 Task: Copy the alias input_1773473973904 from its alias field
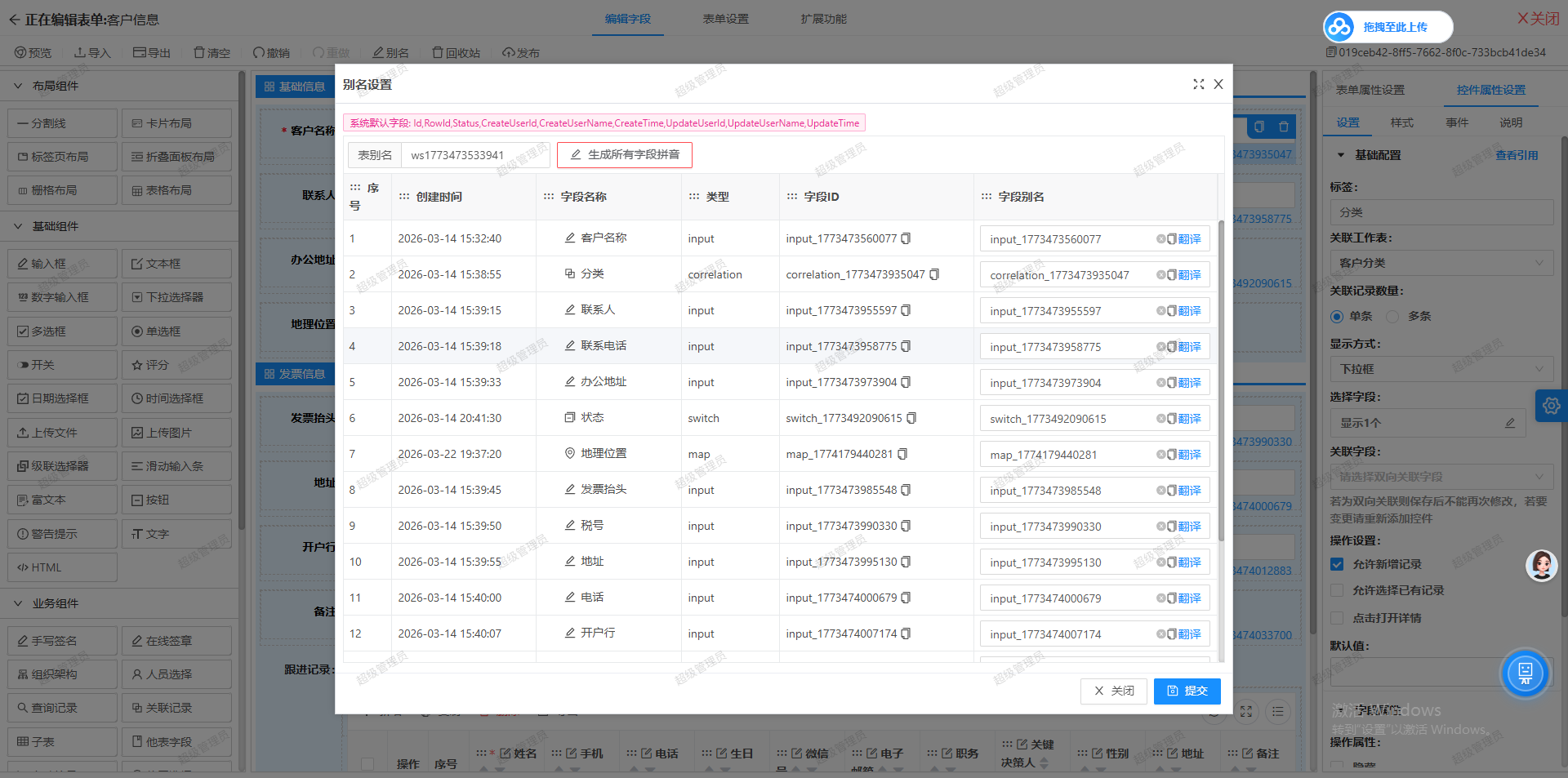[1172, 383]
